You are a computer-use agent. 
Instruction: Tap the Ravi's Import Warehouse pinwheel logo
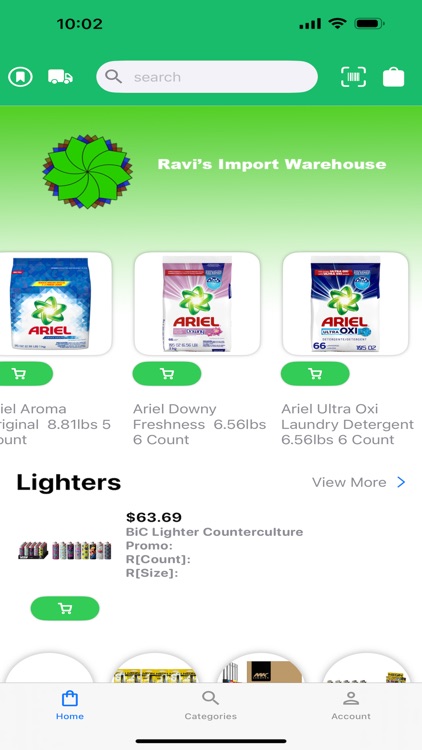[88, 171]
